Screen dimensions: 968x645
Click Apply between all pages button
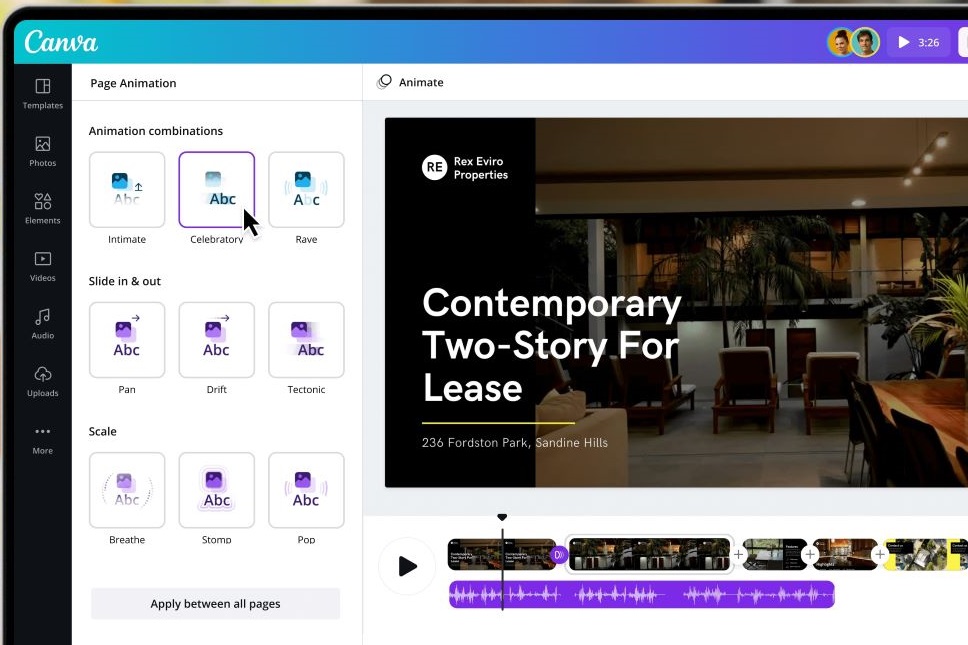click(215, 604)
